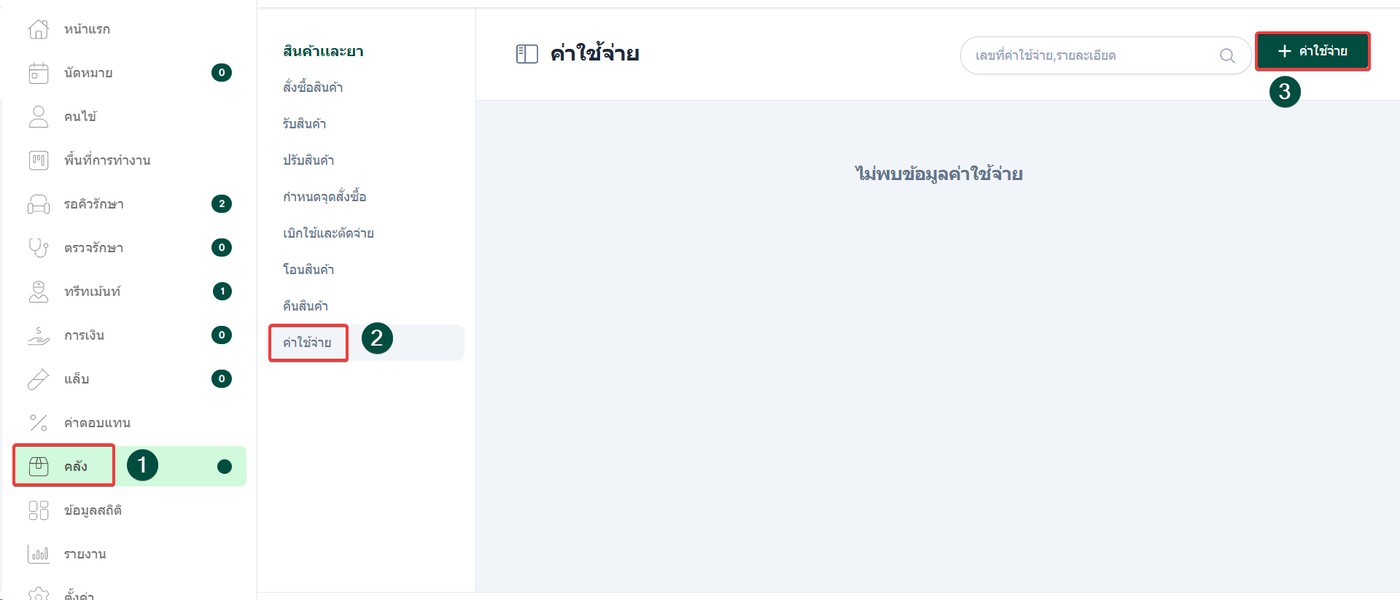The height and width of the screenshot is (600, 1400).
Task: Click the patient person icon for คนไข้
Action: [39, 116]
